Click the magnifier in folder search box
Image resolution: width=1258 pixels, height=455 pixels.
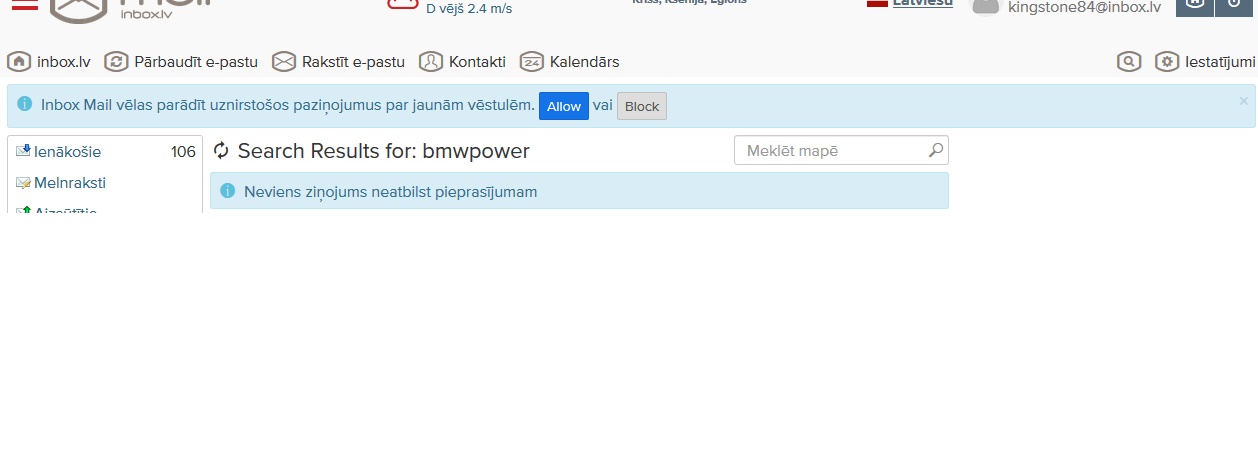pos(935,151)
